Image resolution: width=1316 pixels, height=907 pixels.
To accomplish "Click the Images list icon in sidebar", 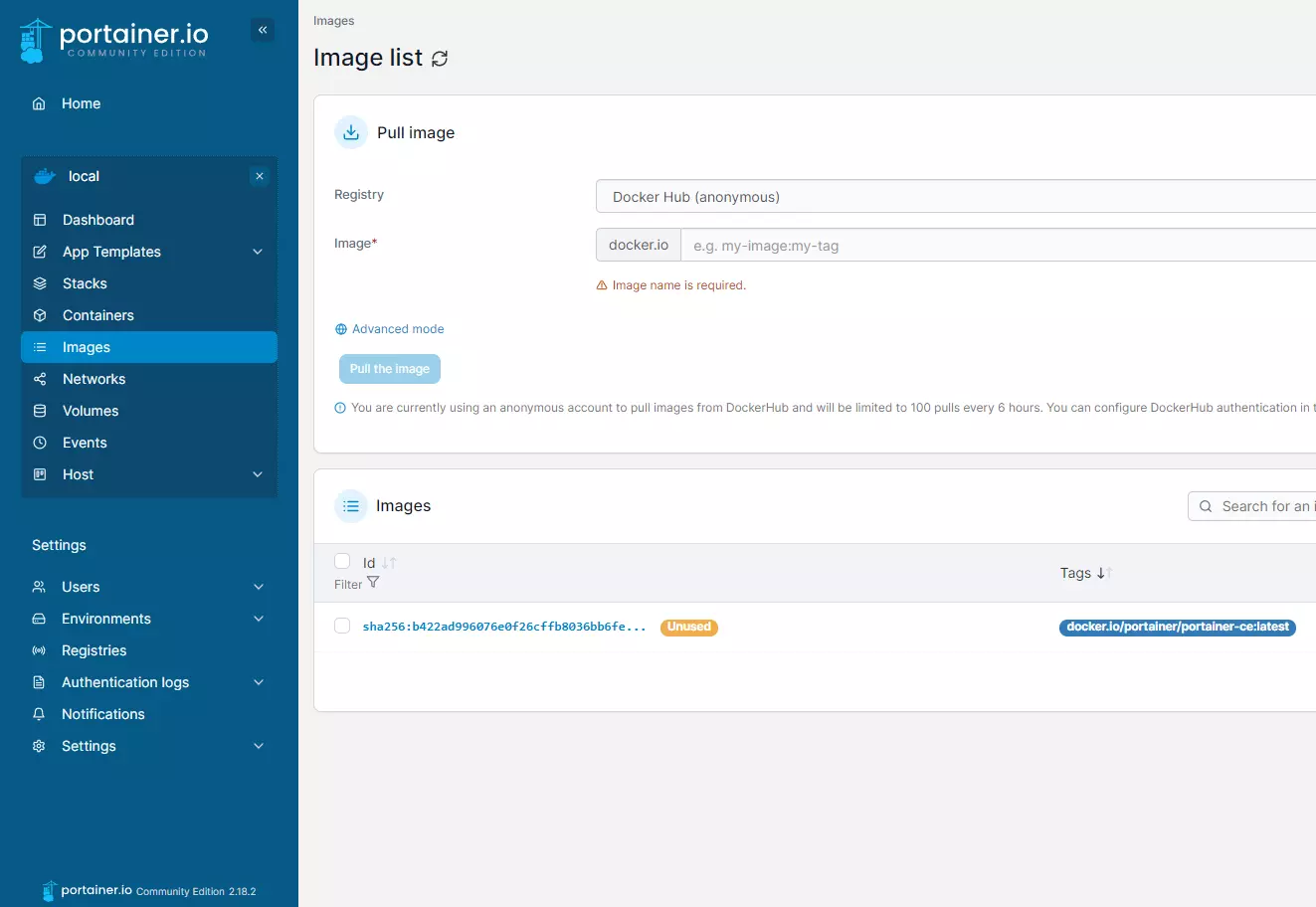I will (x=40, y=347).
